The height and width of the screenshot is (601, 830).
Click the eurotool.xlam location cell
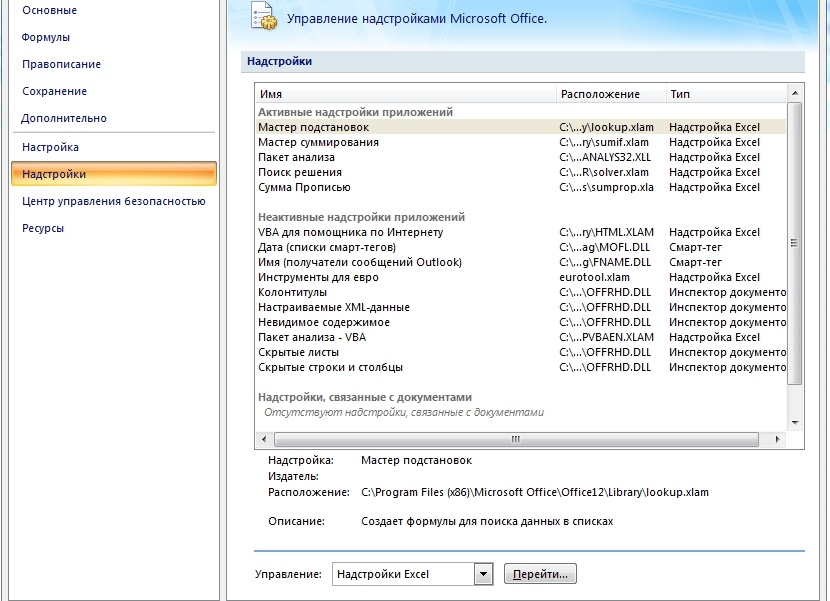[x=594, y=277]
